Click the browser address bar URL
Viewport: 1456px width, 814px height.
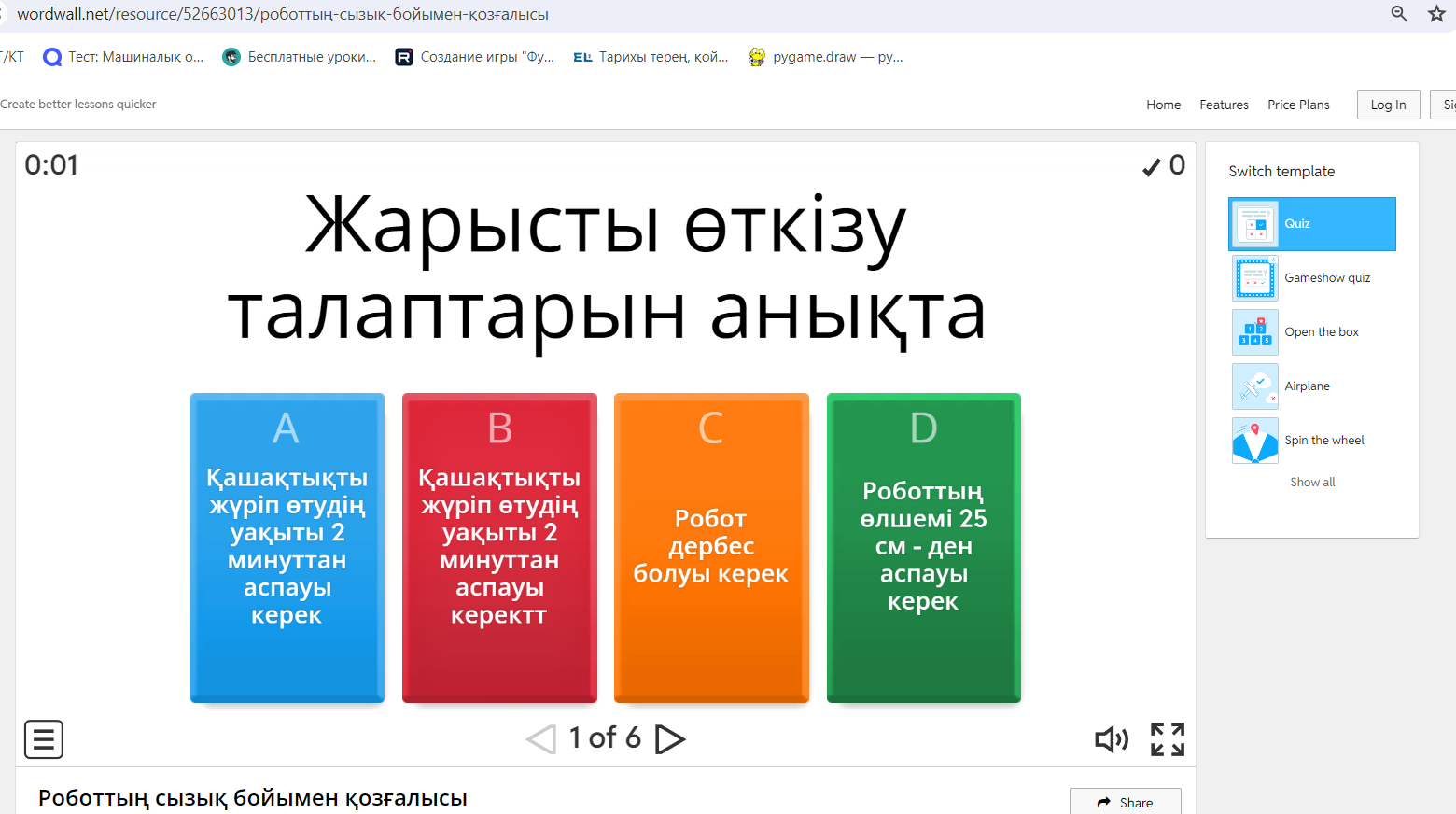coord(283,14)
